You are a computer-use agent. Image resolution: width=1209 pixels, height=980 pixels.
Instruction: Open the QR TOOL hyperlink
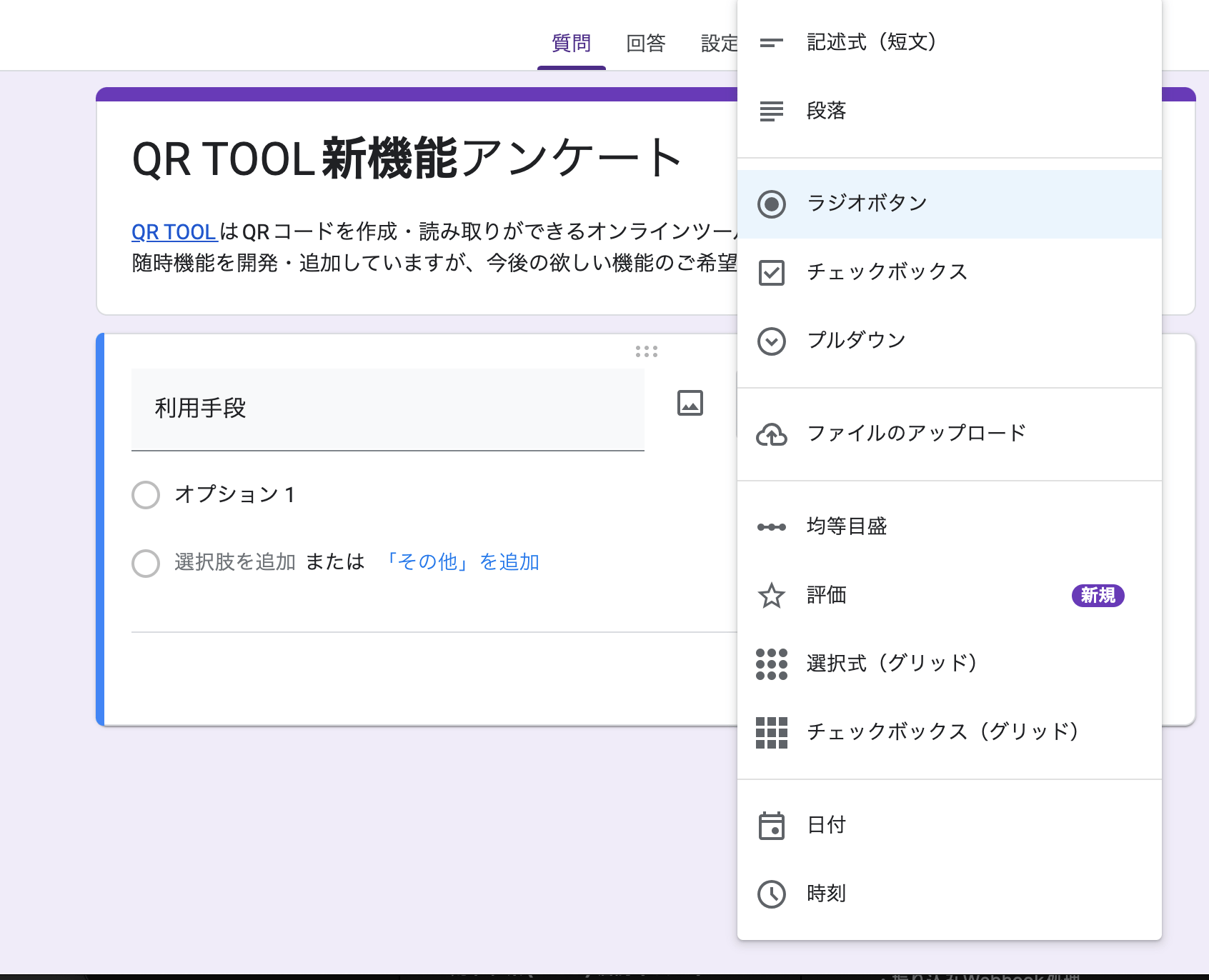(x=172, y=231)
